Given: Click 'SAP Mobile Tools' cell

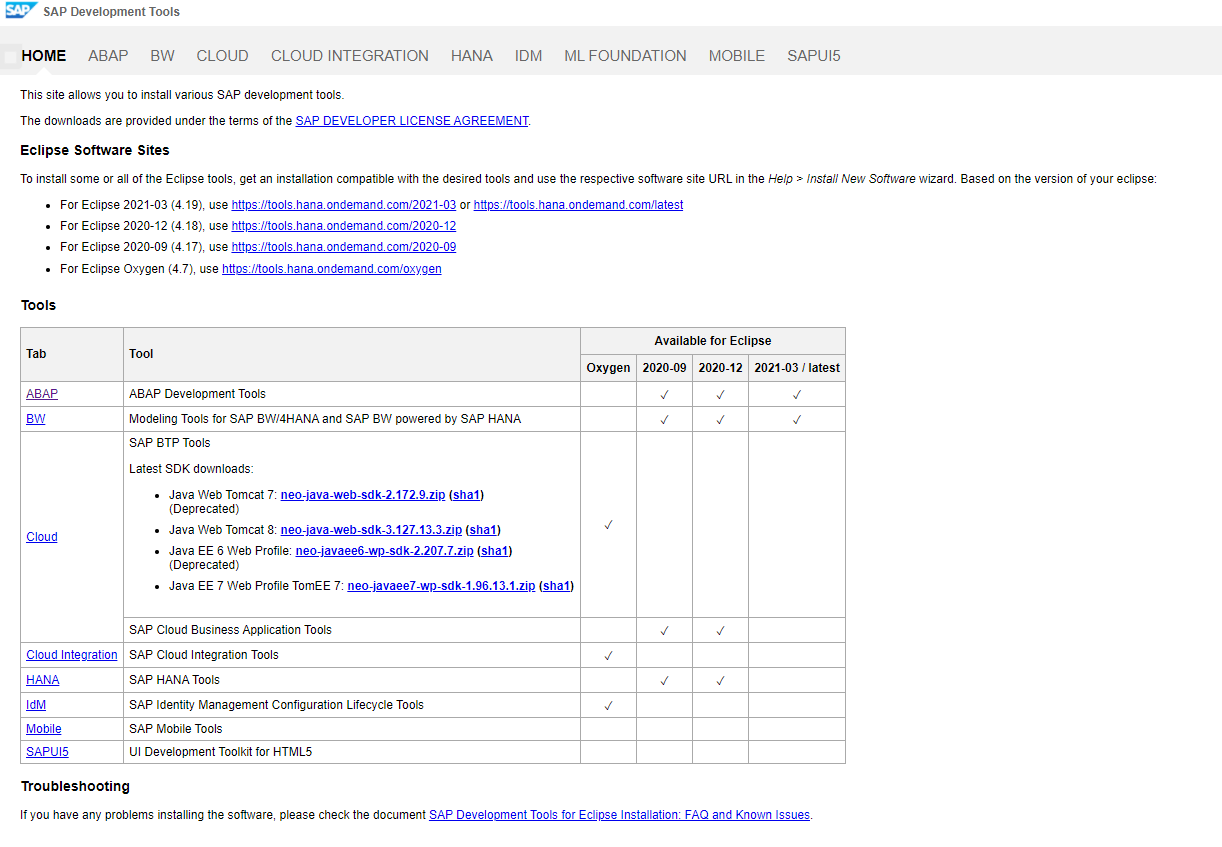Looking at the screenshot, I should click(x=352, y=729).
